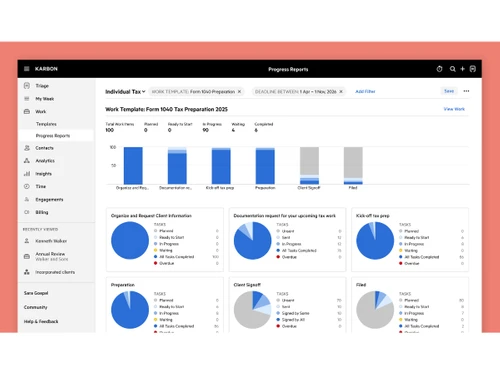Screen dimensions: 500x375
Task: Click the Annual Review work icon
Action: pos(27,256)
